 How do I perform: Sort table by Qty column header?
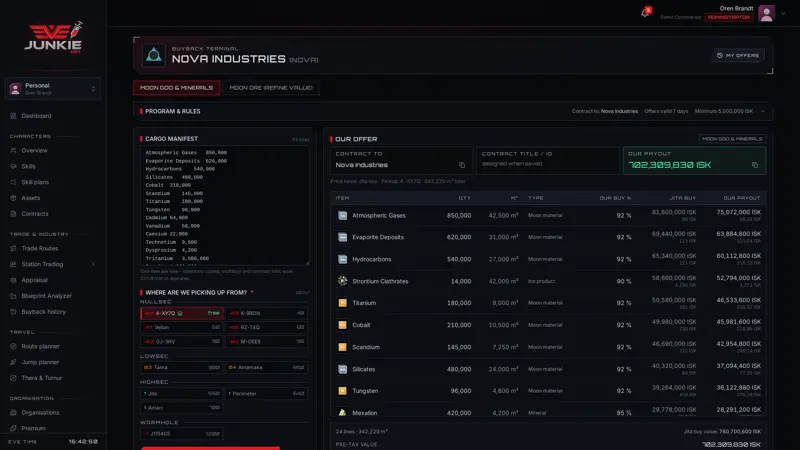click(464, 198)
